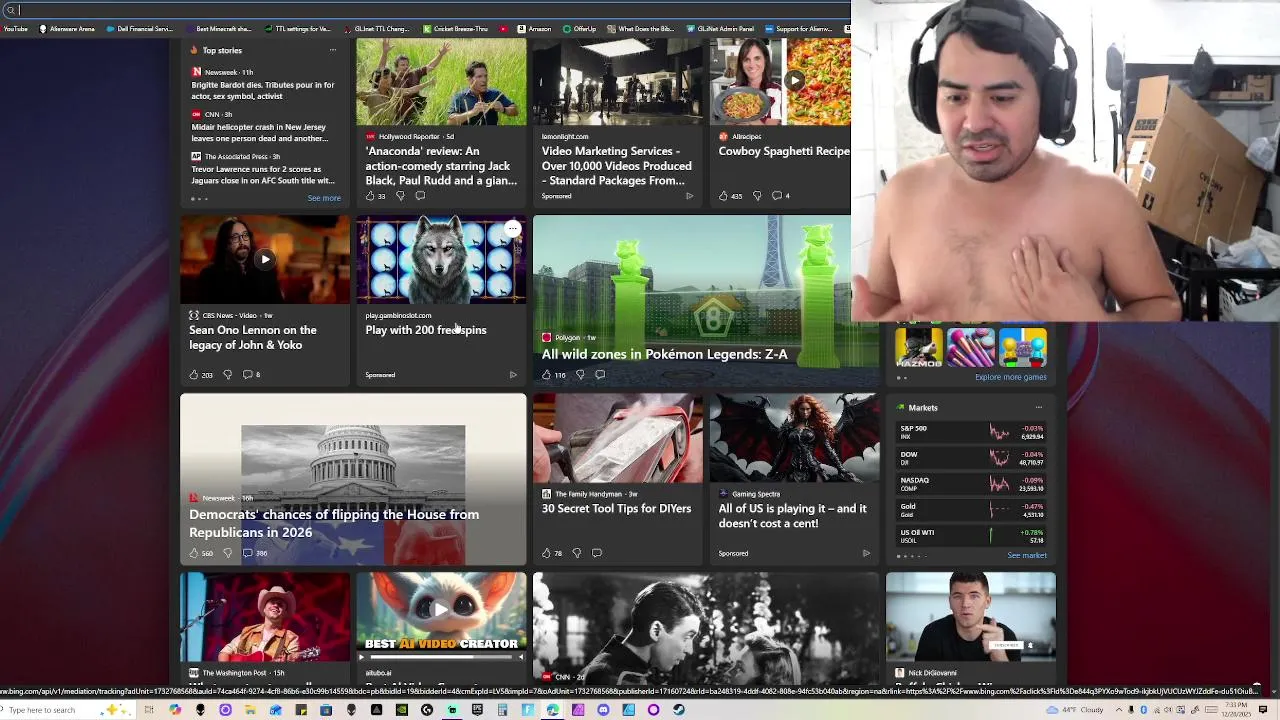Open Markets widget more options menu
Viewport: 1280px width, 720px height.
1039,408
